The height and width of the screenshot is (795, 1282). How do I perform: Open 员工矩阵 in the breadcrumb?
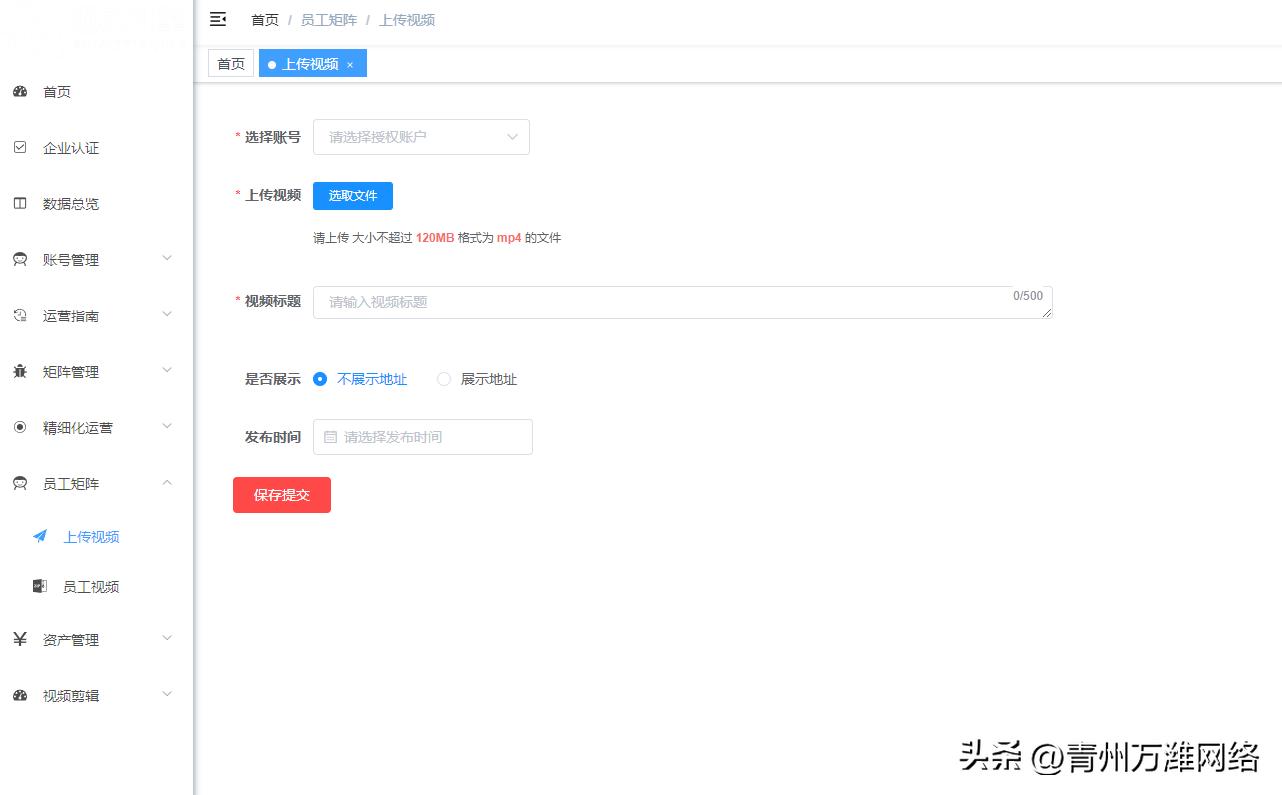tap(329, 19)
